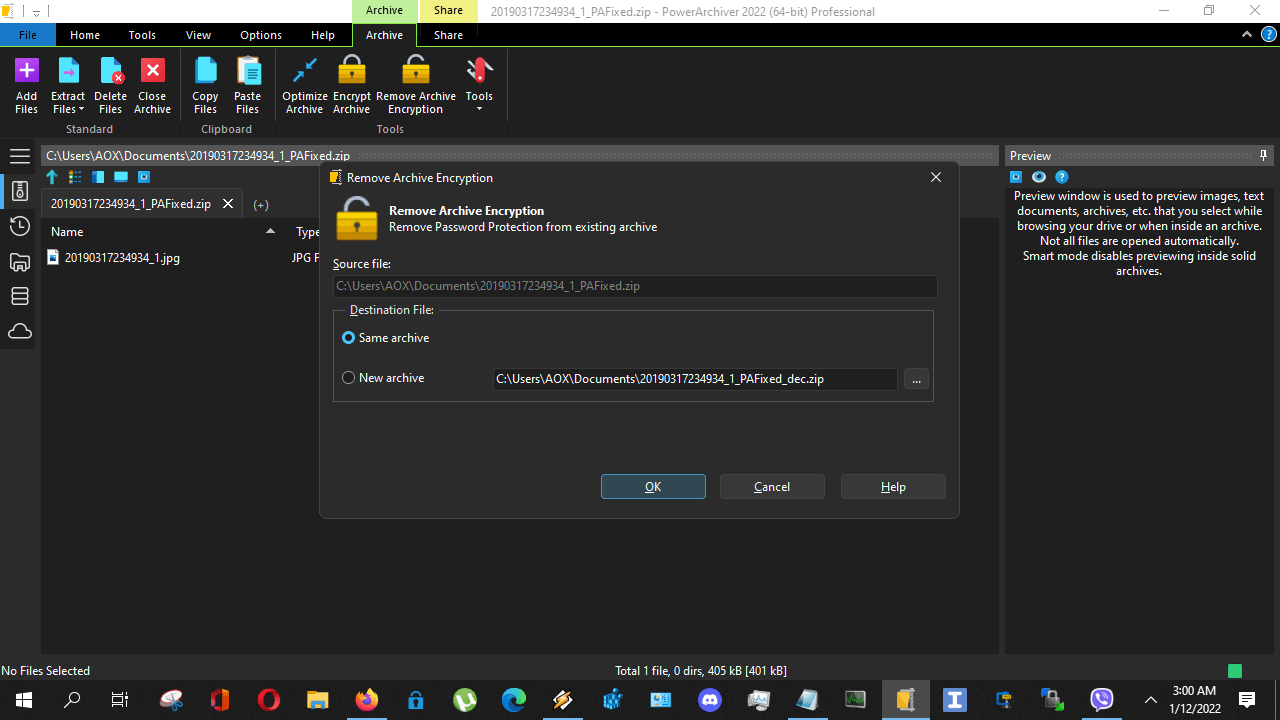1280x720 pixels.
Task: Click the Help question icon in Preview panel
Action: click(x=1062, y=177)
